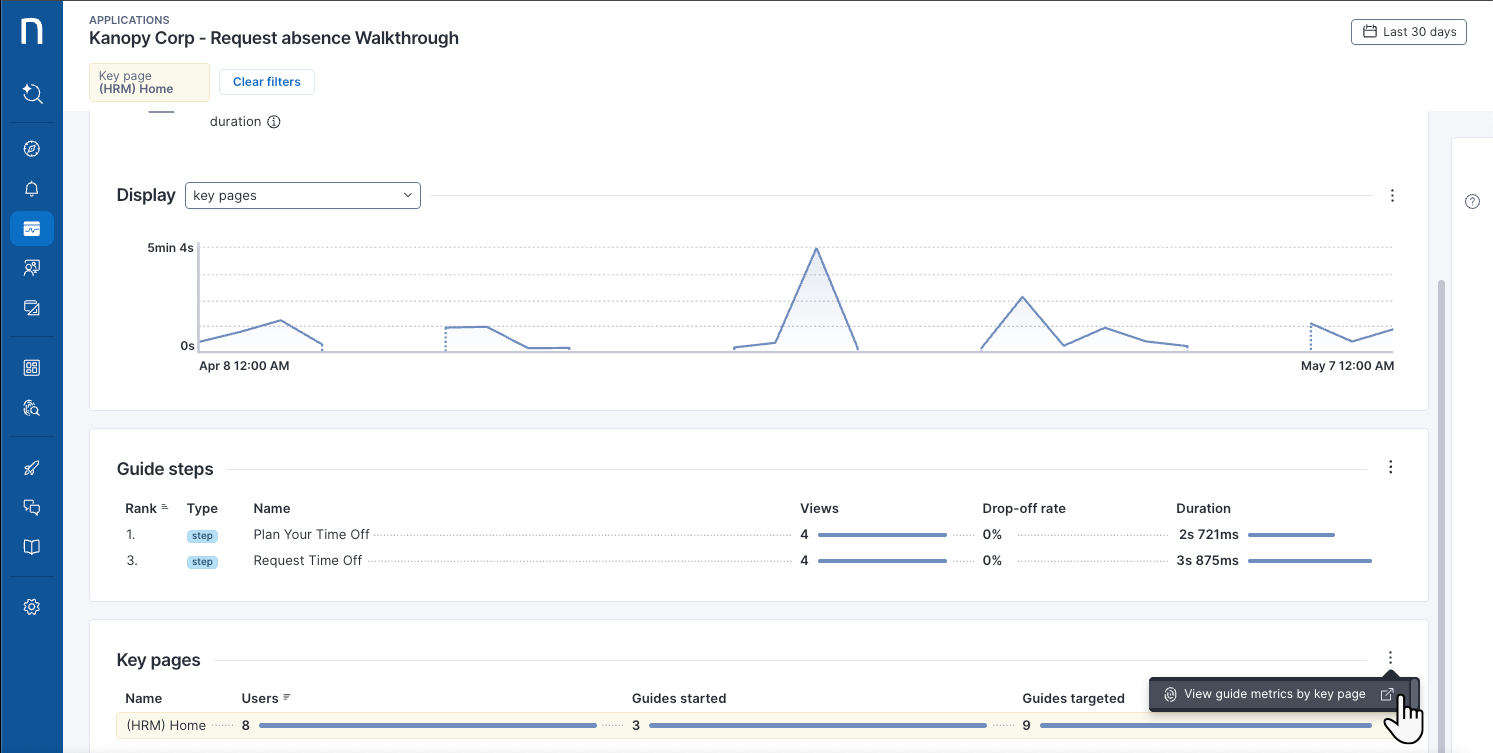Click the Clear filters button
The width and height of the screenshot is (1493, 753).
point(266,81)
